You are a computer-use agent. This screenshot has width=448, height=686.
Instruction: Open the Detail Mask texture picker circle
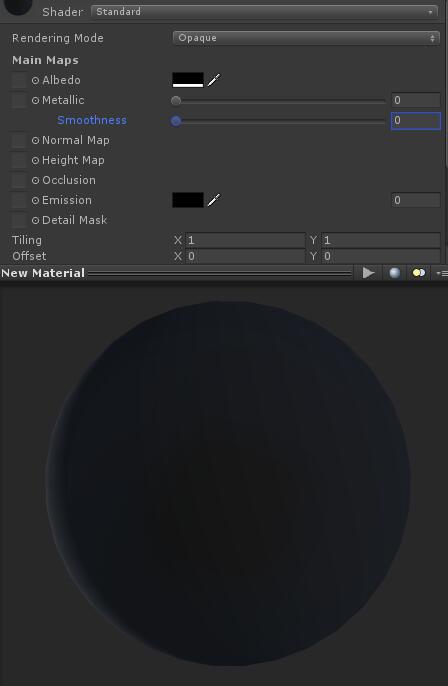point(35,220)
